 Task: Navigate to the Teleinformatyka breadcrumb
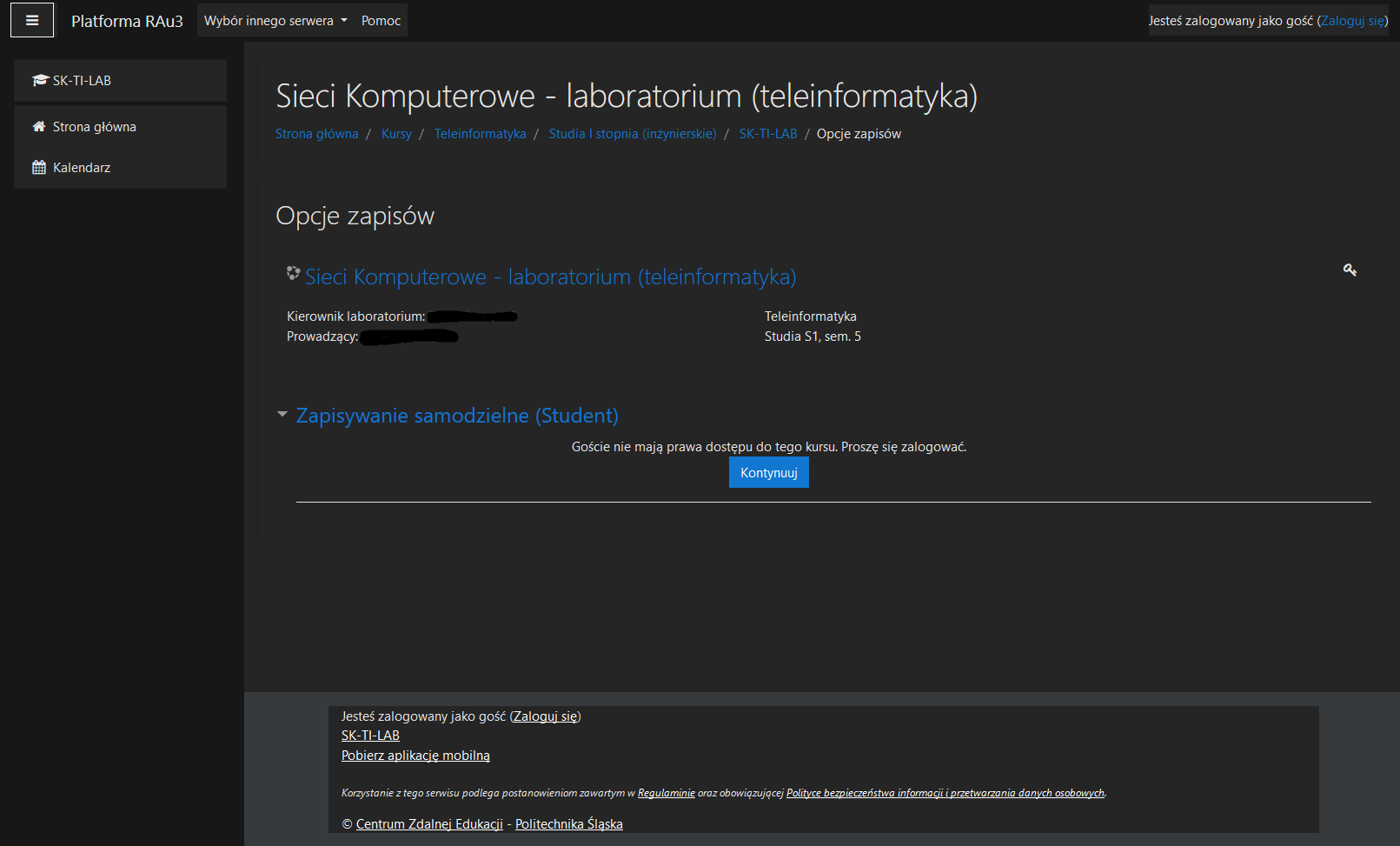click(x=480, y=133)
